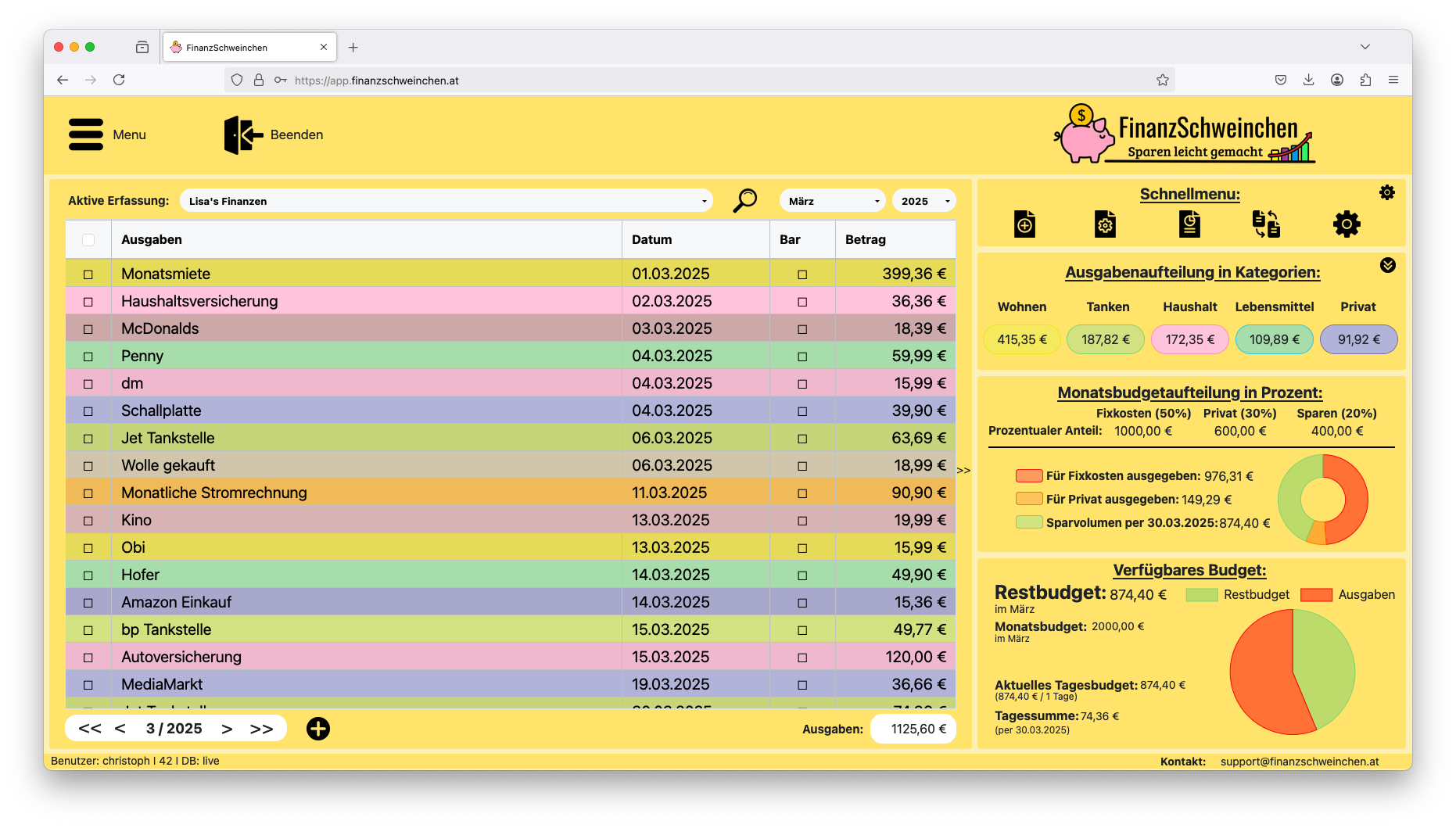The image size is (1456, 828).
Task: Open the hamburger Menu icon
Action: click(x=86, y=134)
